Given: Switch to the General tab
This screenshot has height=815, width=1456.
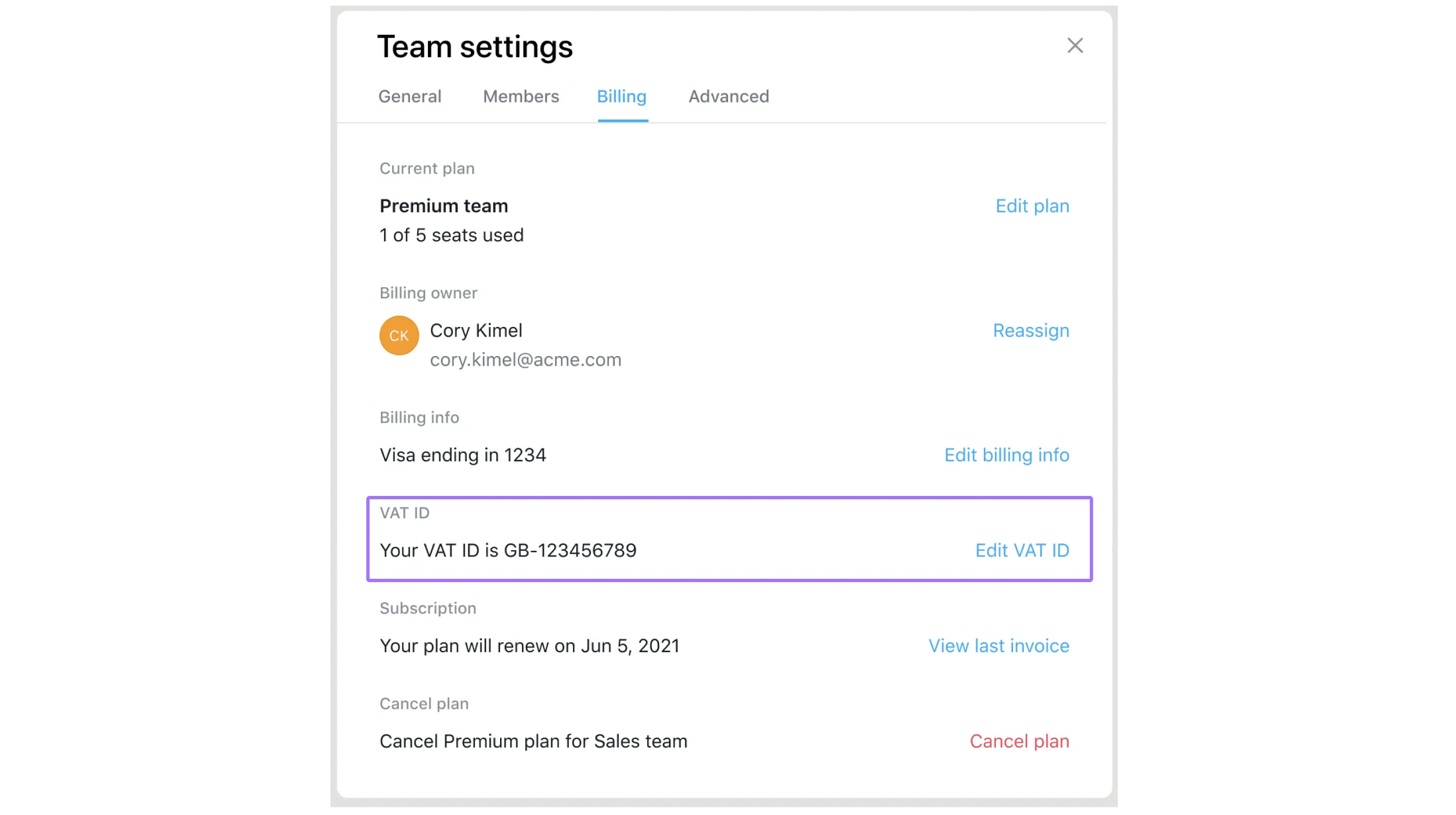Looking at the screenshot, I should click(410, 97).
